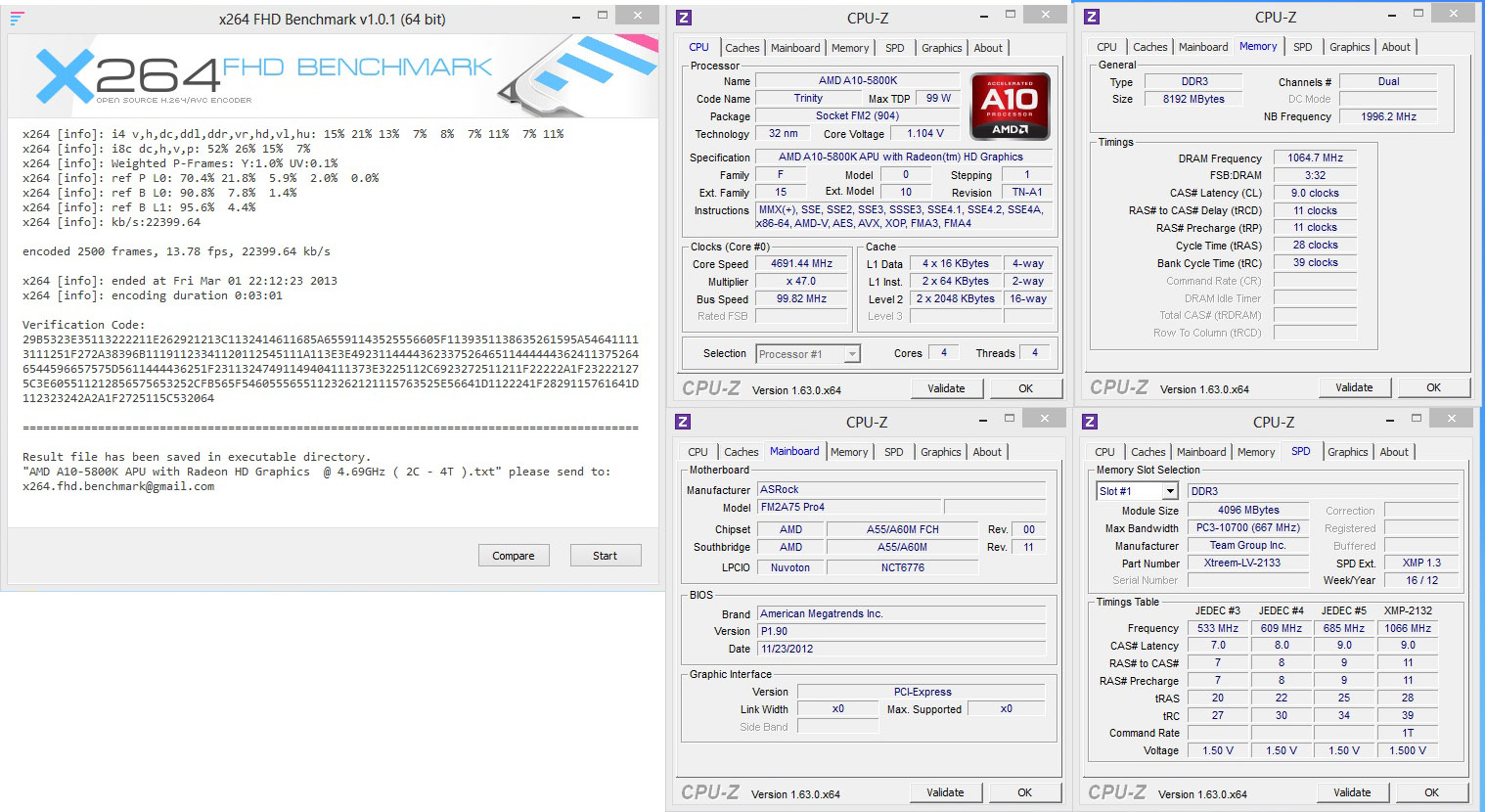Click the Max Bandwidth value "PC3-10700 (667 MHz)"
1485x812 pixels.
1247,527
